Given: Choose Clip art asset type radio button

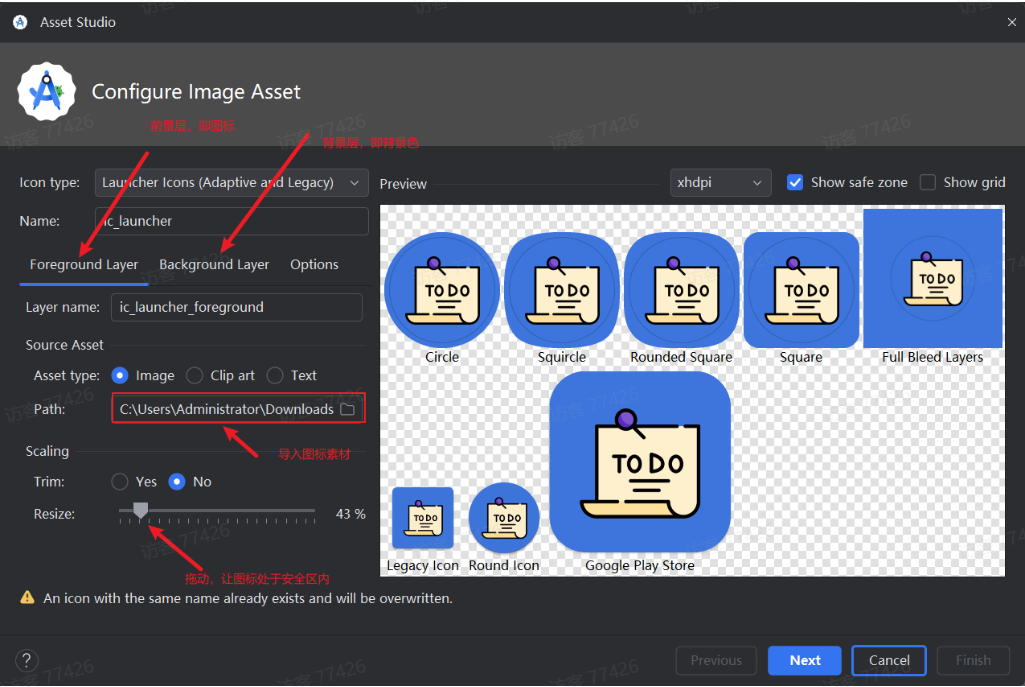Looking at the screenshot, I should [x=194, y=375].
